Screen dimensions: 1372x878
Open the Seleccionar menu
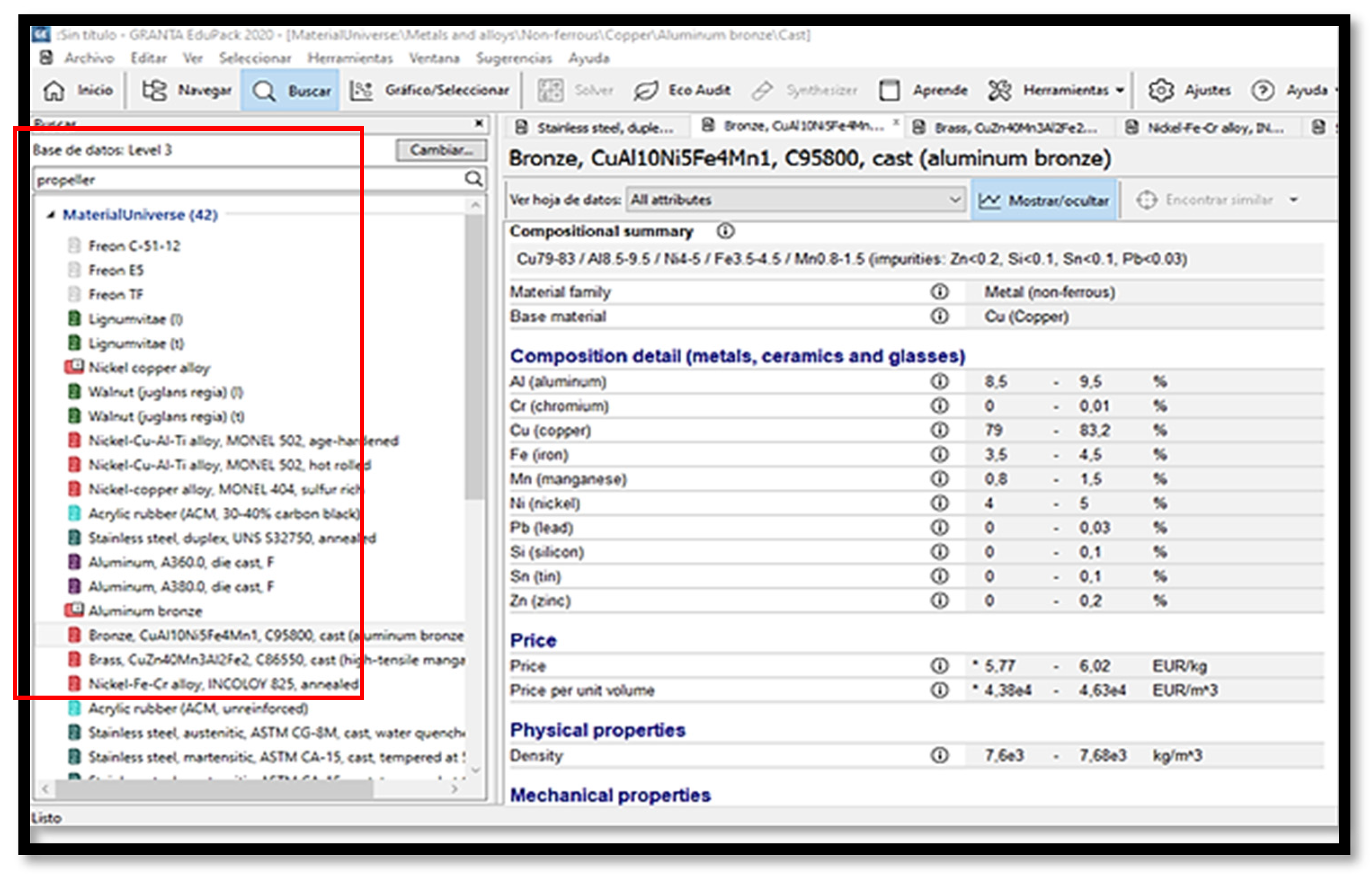(254, 58)
